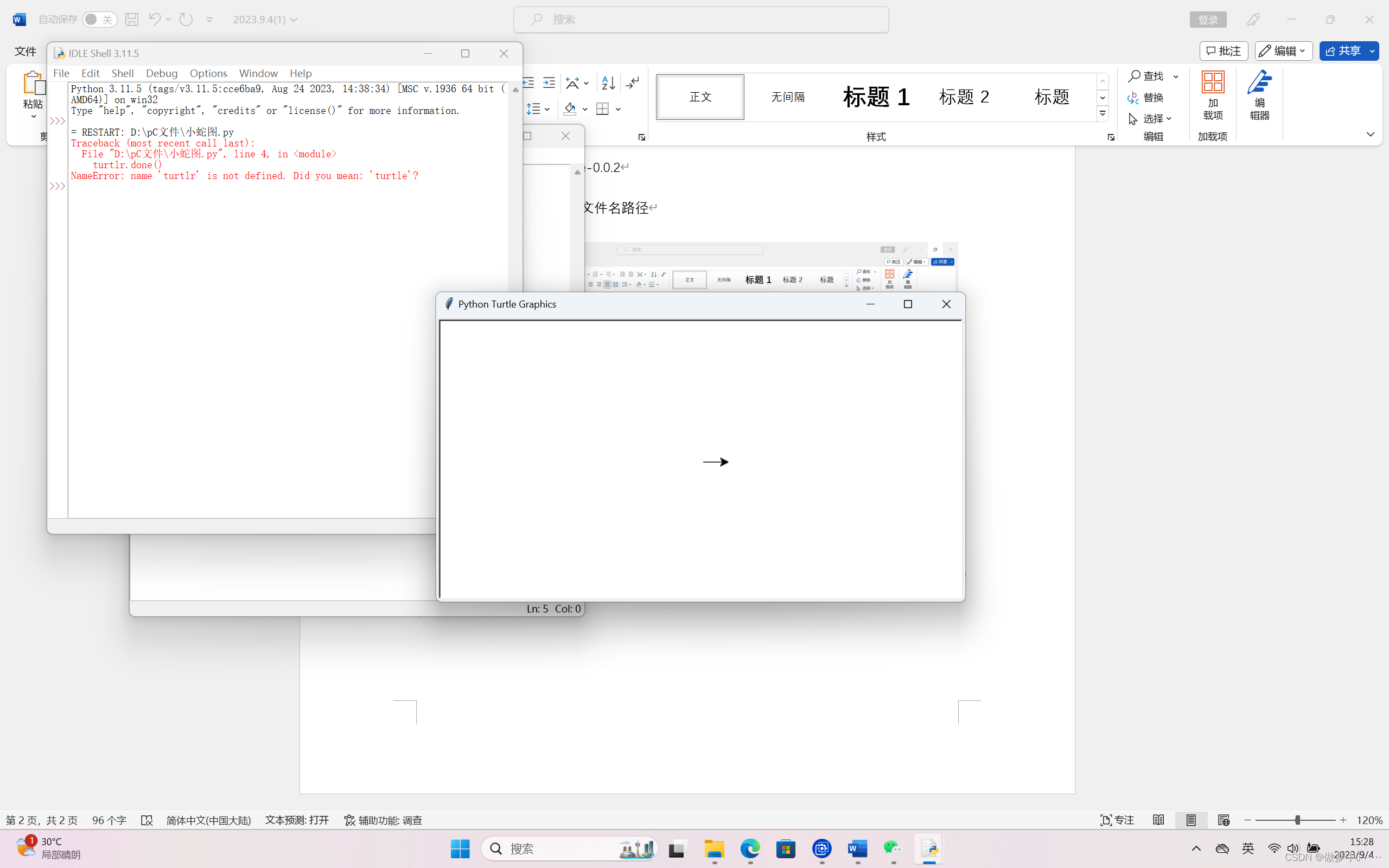Toggle the AutoSave (自动保存) switch
This screenshot has width=1389, height=868.
[x=99, y=20]
